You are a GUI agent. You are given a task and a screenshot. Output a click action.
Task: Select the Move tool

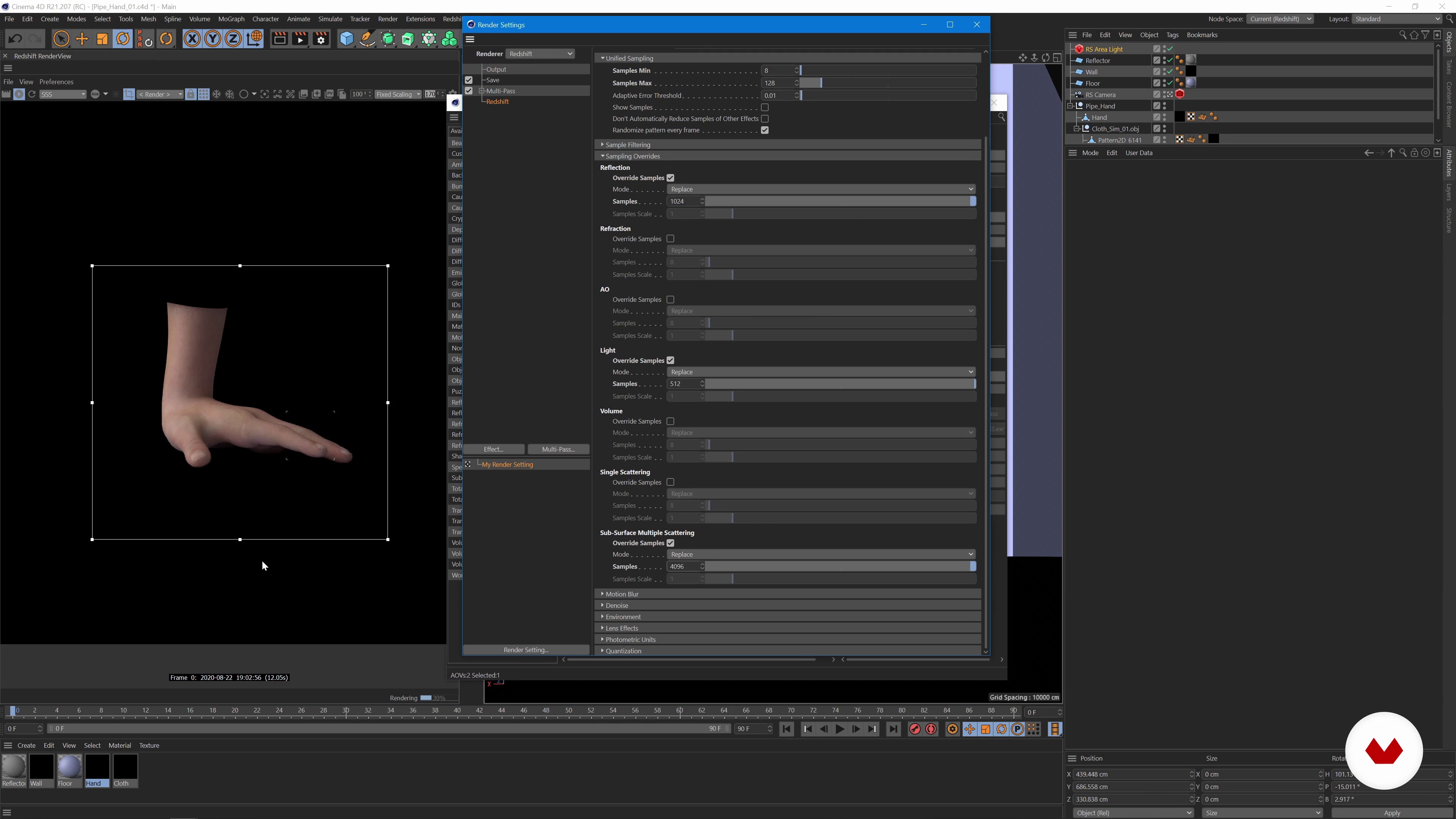[x=82, y=39]
